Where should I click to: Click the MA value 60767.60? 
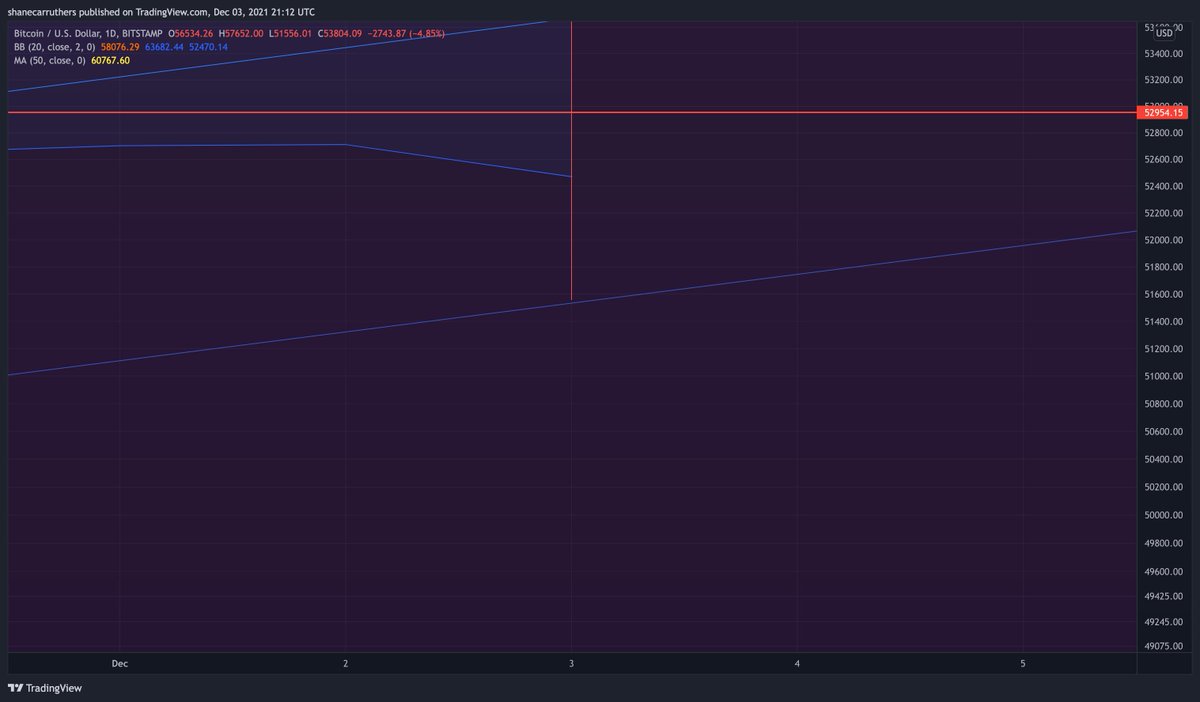(111, 60)
